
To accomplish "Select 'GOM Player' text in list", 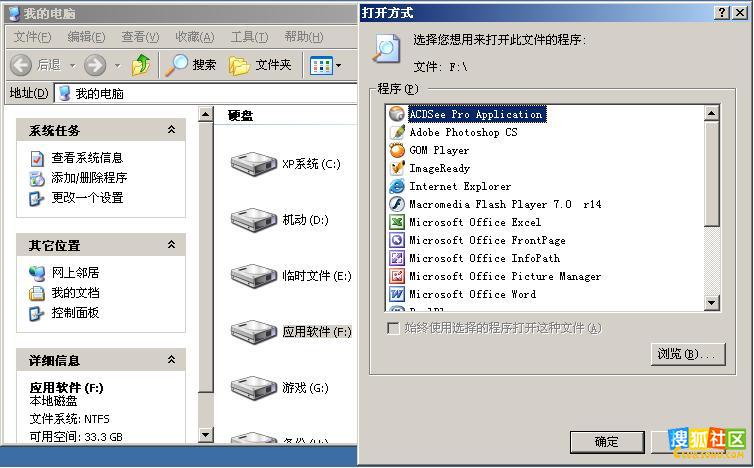I will 439,150.
